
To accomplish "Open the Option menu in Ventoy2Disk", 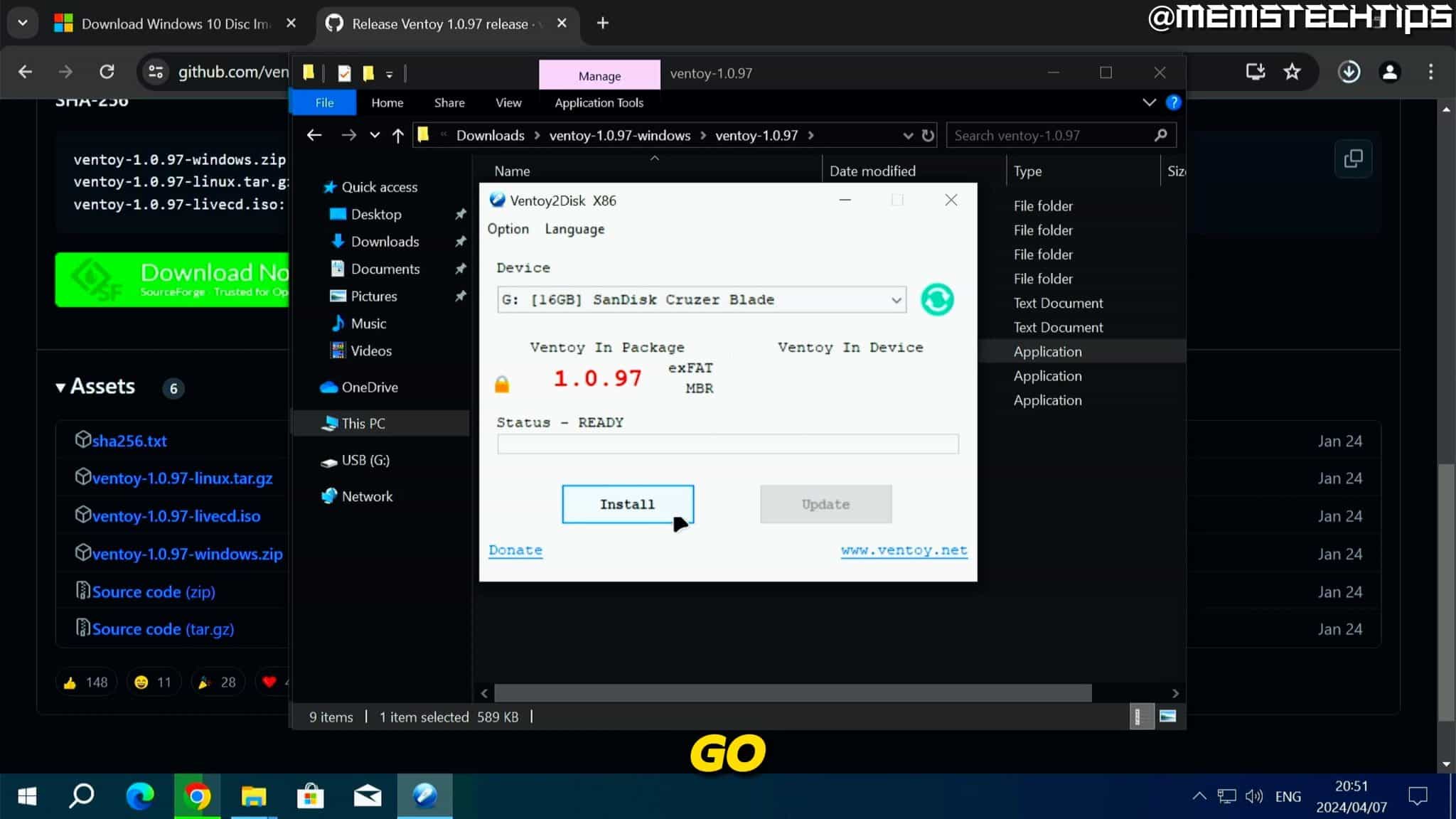I will pos(508,229).
